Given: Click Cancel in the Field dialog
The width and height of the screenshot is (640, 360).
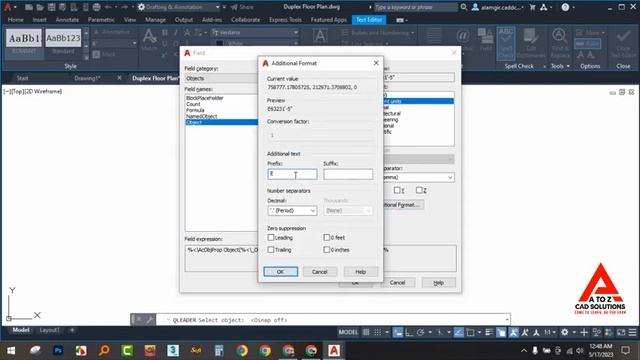Looking at the screenshot, I should coord(397,282).
